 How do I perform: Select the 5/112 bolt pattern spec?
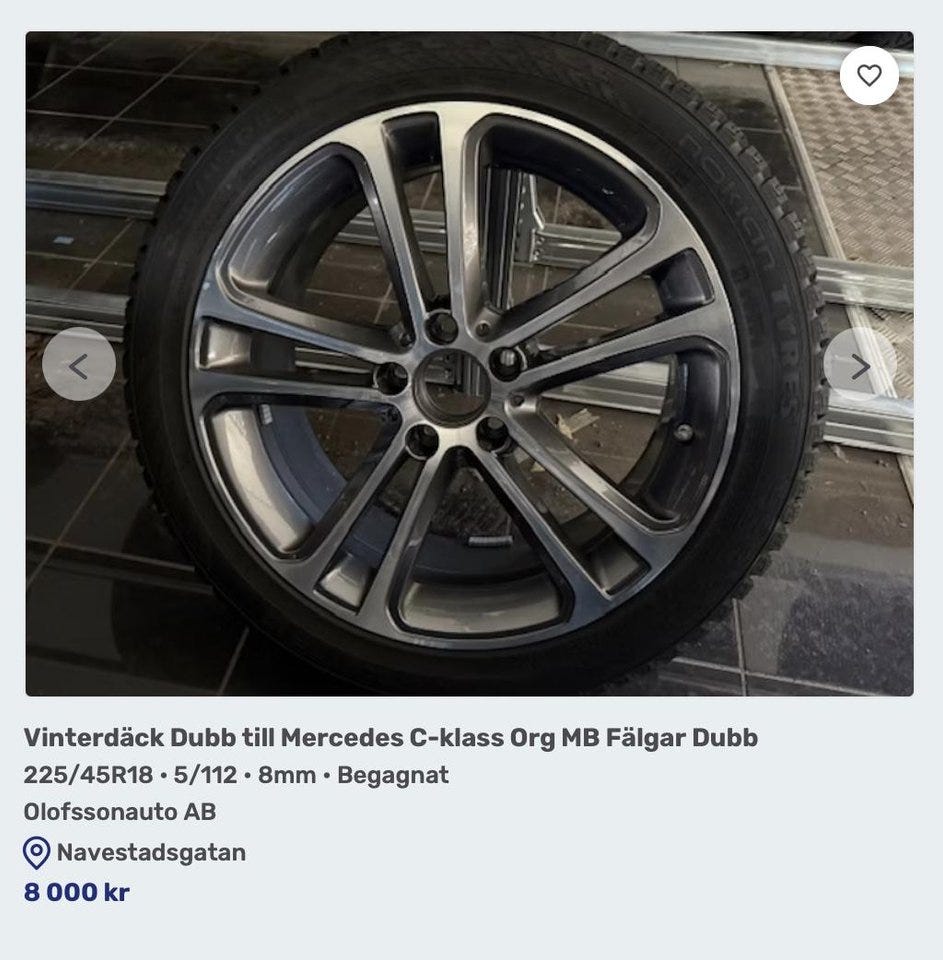205,775
